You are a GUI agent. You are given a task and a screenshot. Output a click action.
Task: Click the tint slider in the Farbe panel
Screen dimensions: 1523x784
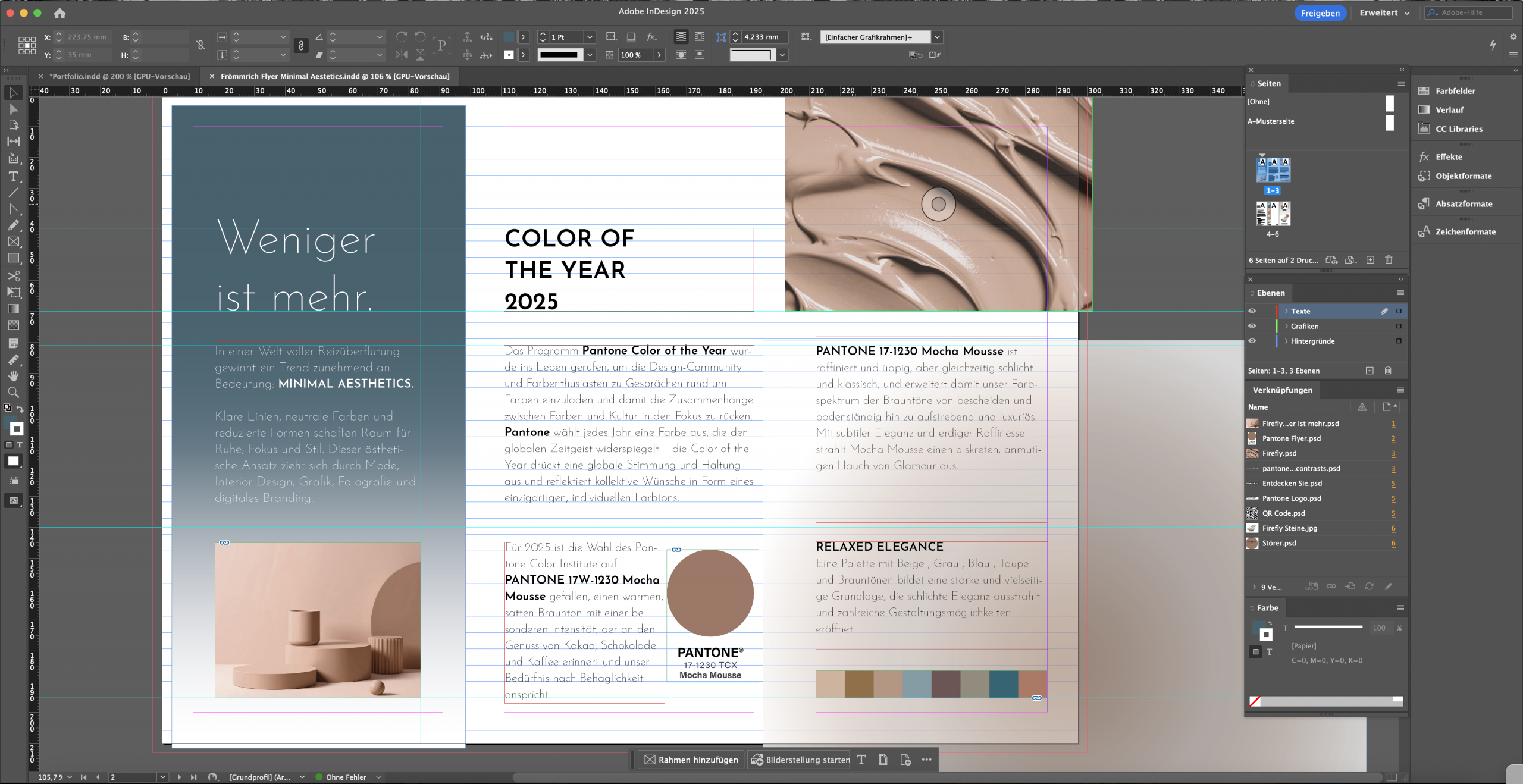pos(1328,627)
